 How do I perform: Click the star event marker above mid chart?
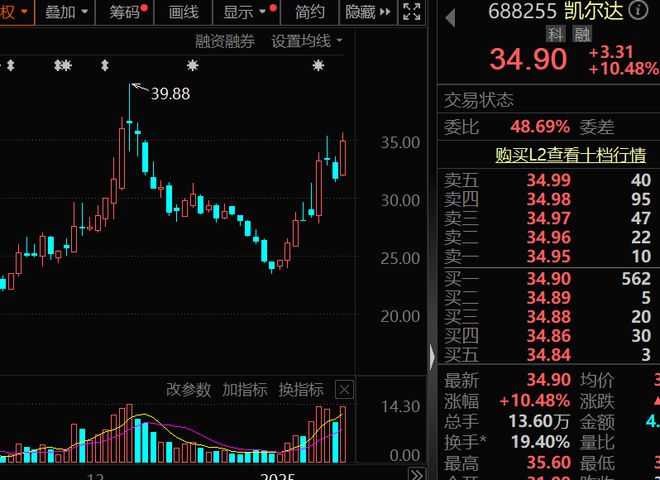pyautogui.click(x=192, y=65)
